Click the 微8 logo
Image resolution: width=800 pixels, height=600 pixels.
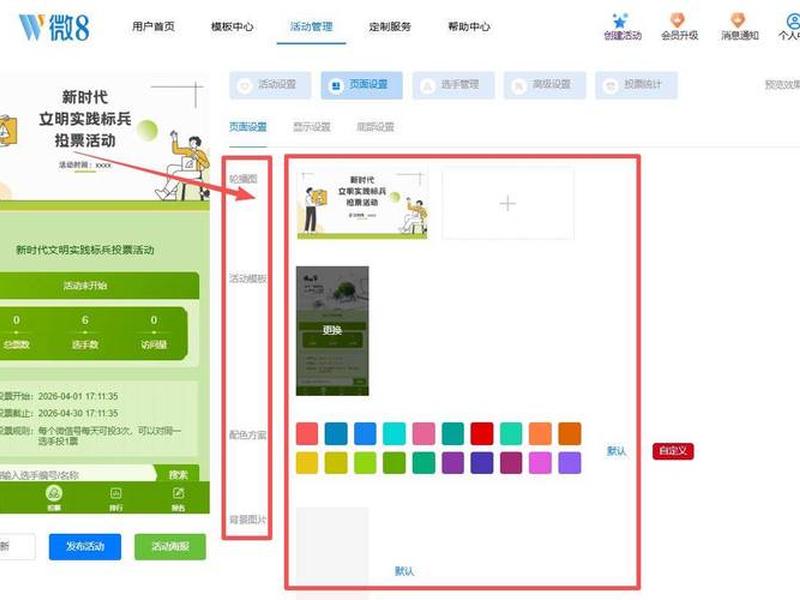tap(54, 27)
